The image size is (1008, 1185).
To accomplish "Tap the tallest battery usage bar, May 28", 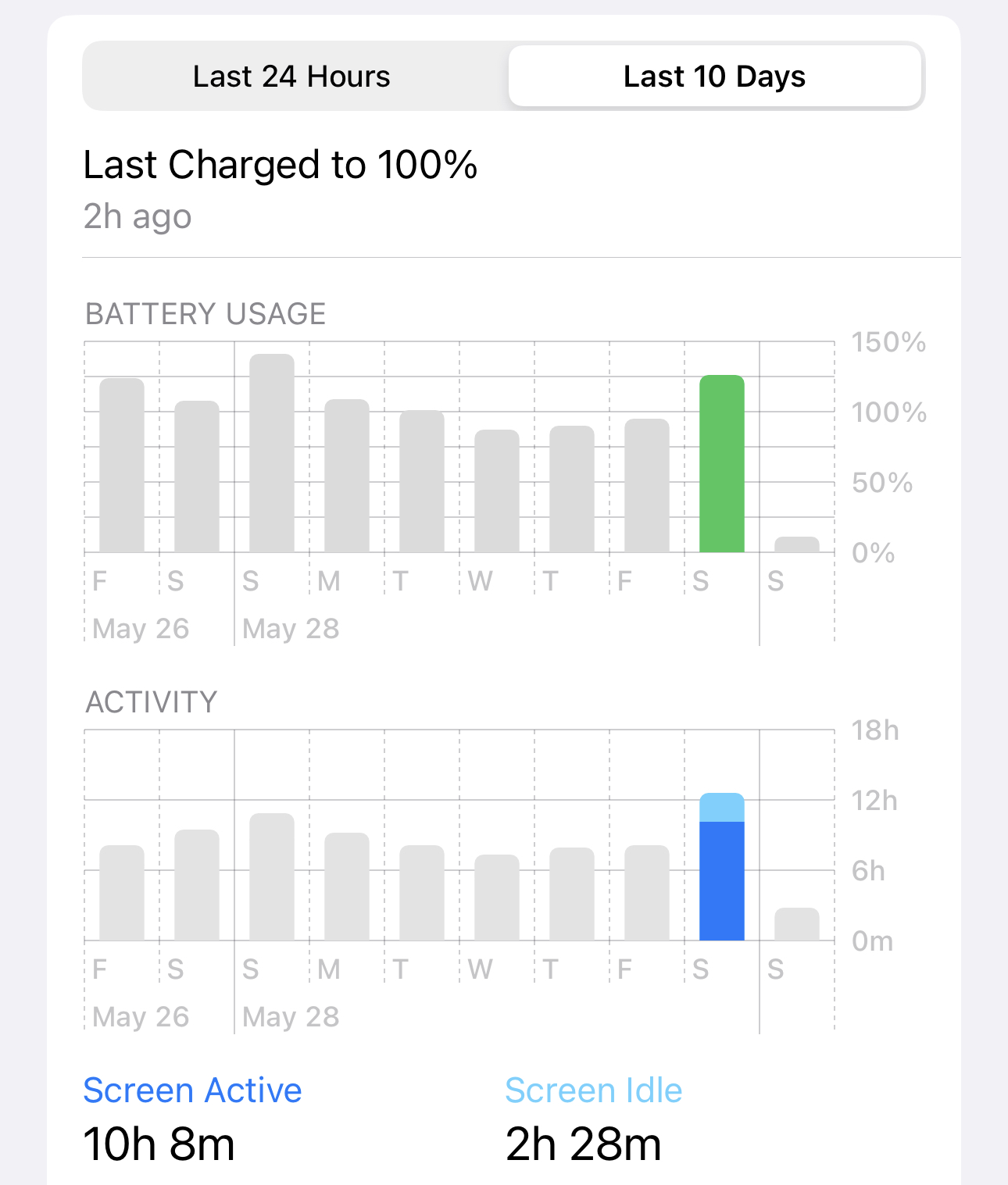I will pyautogui.click(x=272, y=453).
